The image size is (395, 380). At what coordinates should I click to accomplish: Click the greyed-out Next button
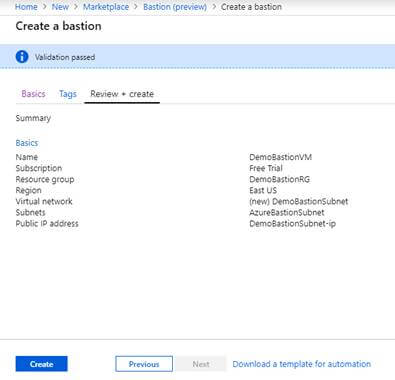tap(201, 364)
